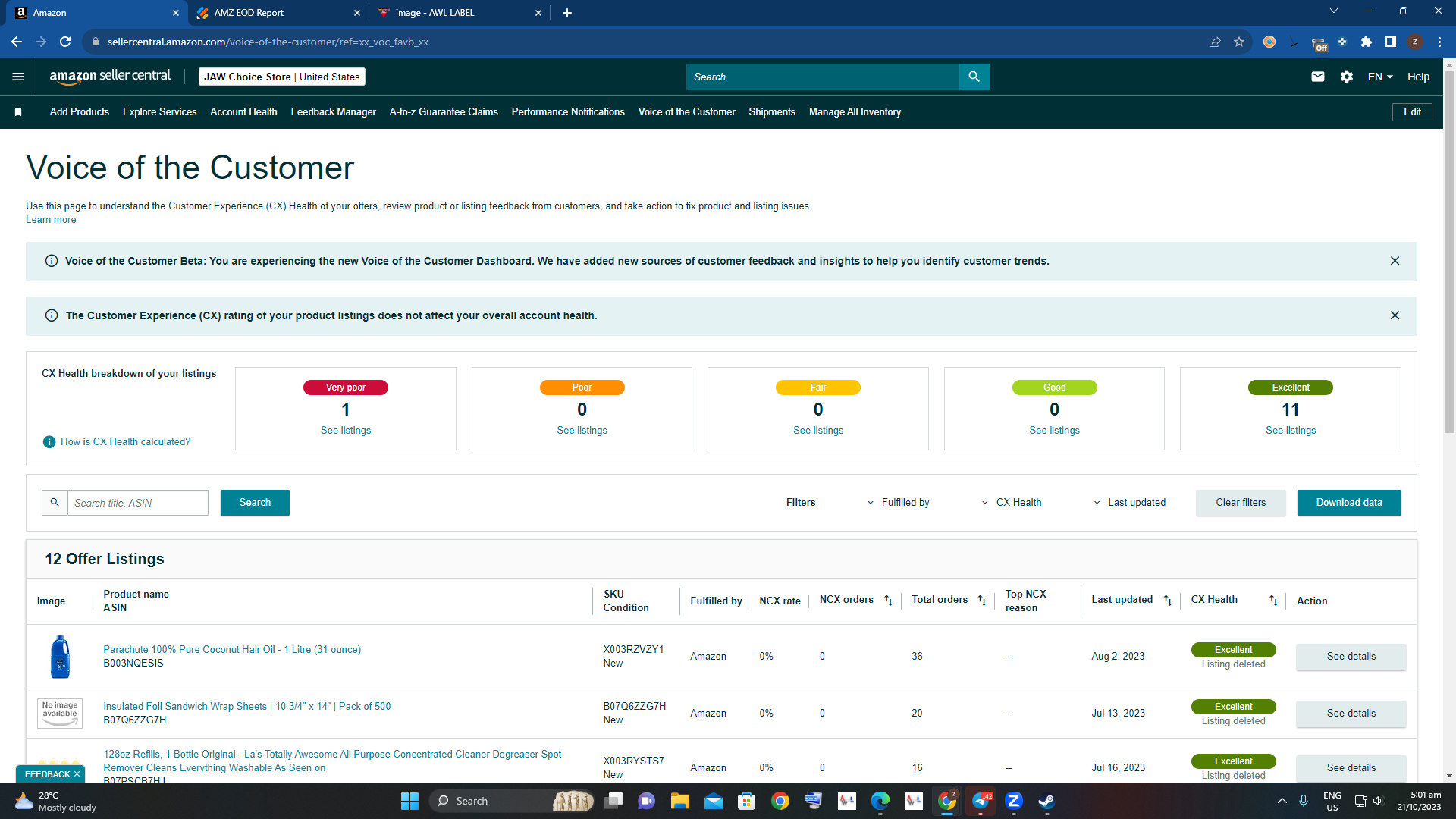Open Zoom from the taskbar
Viewport: 1456px width, 819px height.
[1014, 801]
